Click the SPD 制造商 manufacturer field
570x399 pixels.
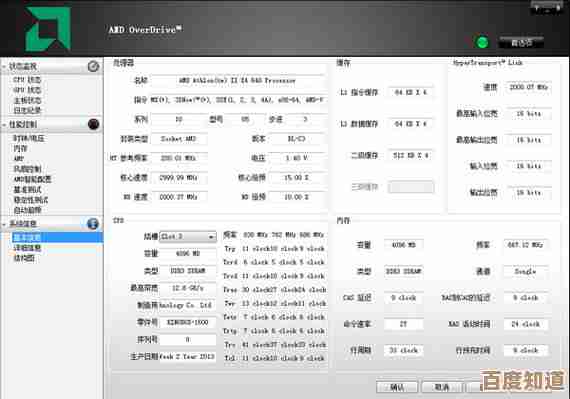(188, 305)
